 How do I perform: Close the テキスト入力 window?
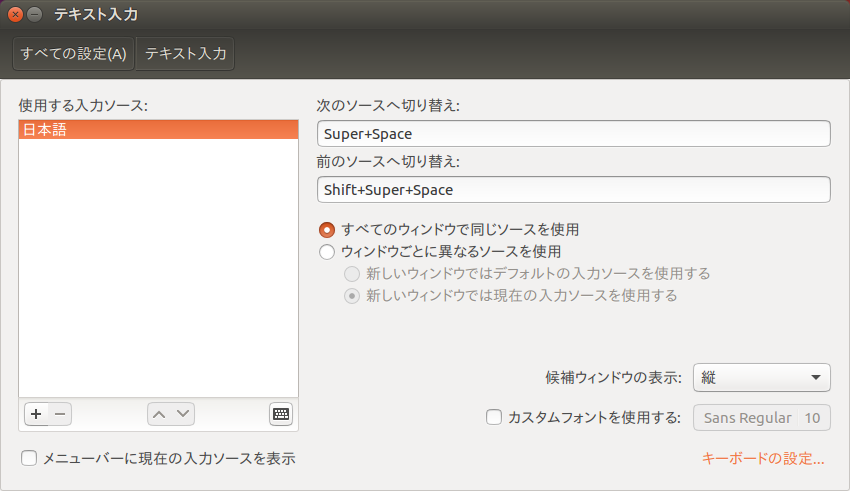click(15, 14)
